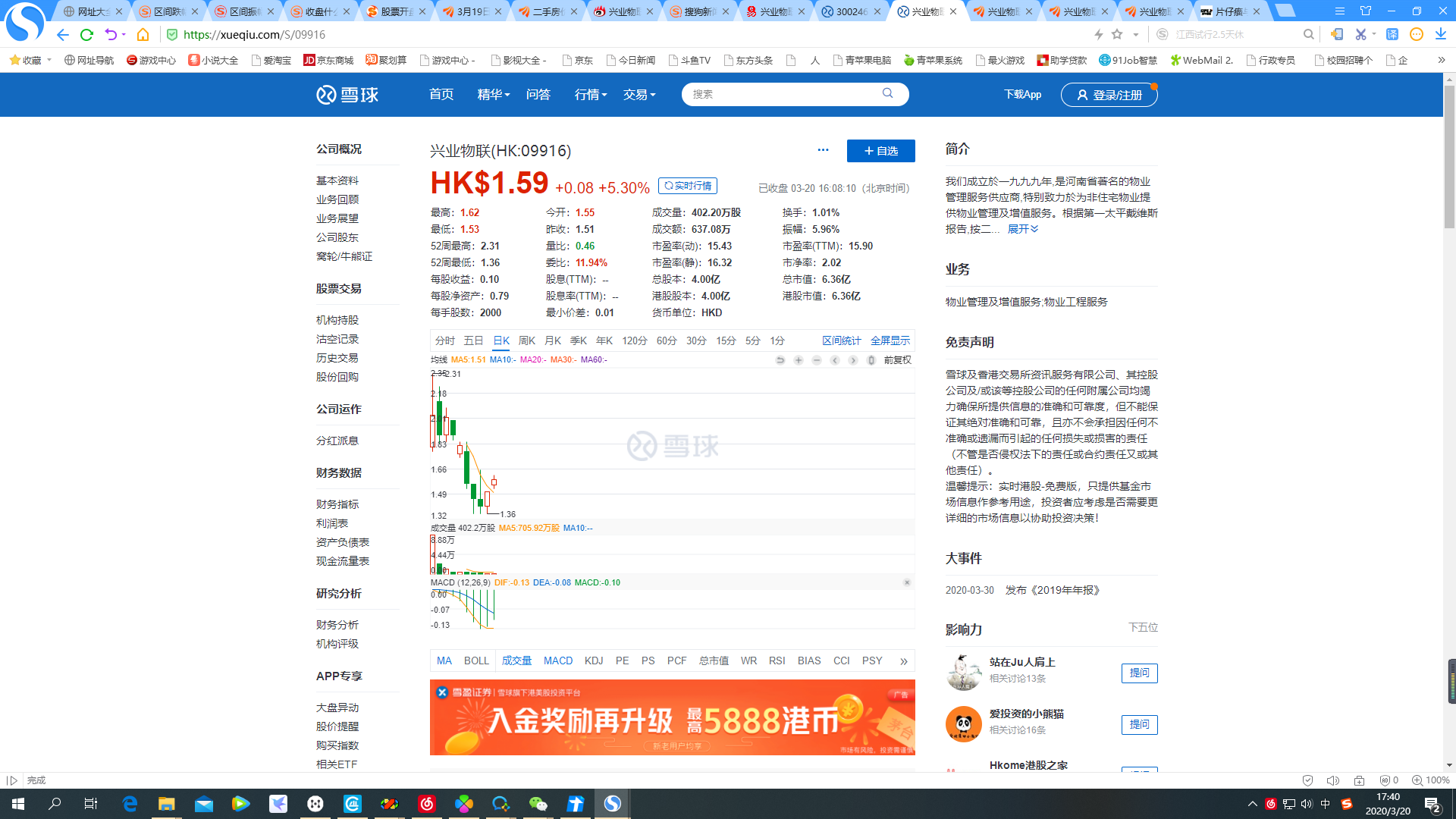Image resolution: width=1456 pixels, height=819 pixels.
Task: Click the Xueqiu search magnifier icon
Action: tap(887, 93)
